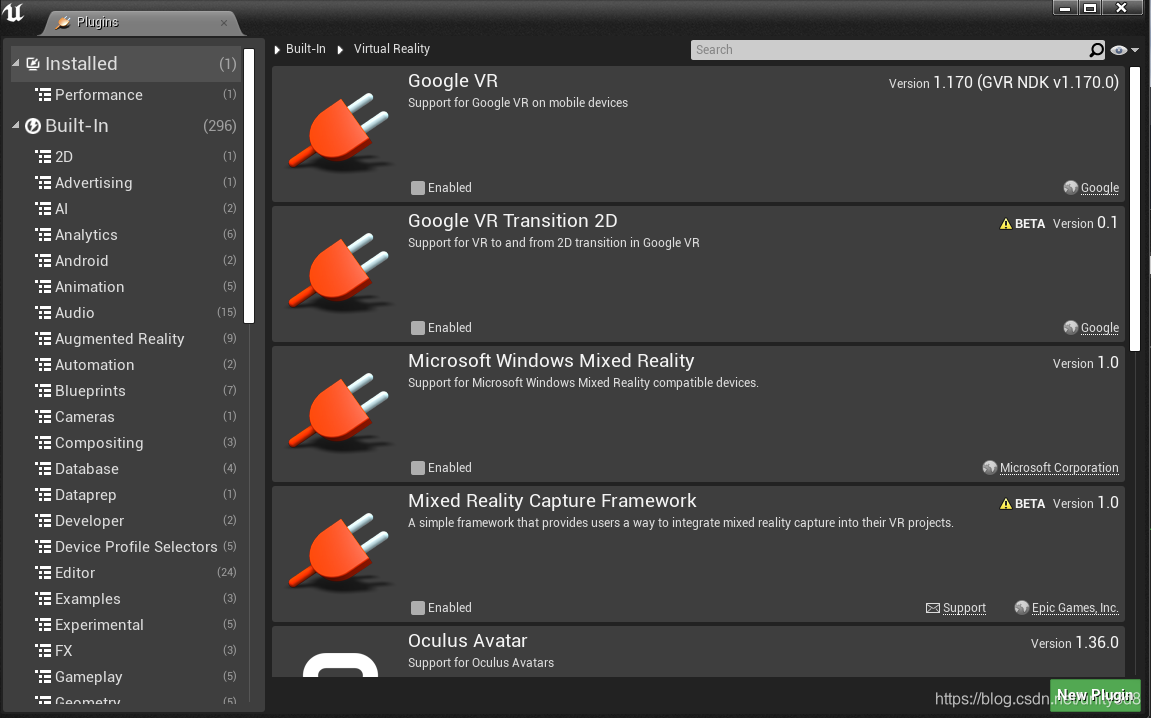Select the Plugins tab
The width and height of the screenshot is (1151, 718).
[x=141, y=23]
